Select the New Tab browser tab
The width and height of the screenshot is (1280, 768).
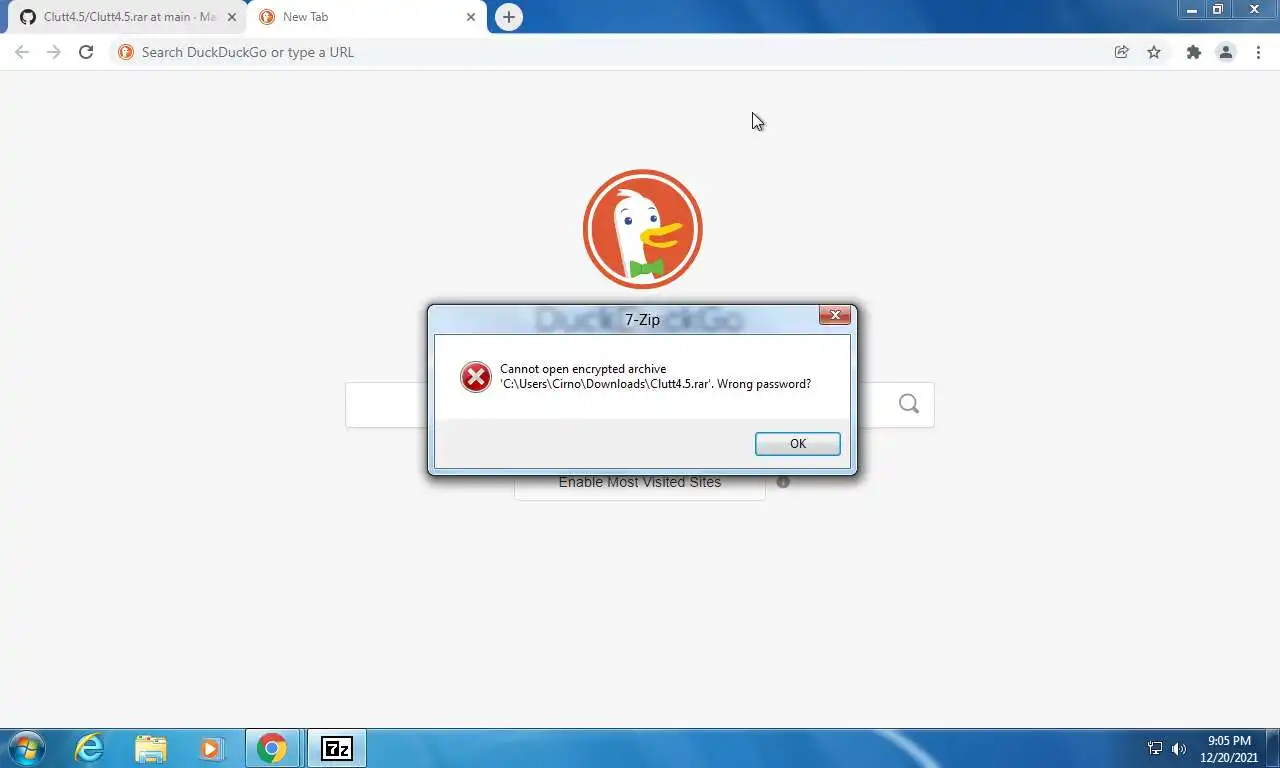(366, 17)
